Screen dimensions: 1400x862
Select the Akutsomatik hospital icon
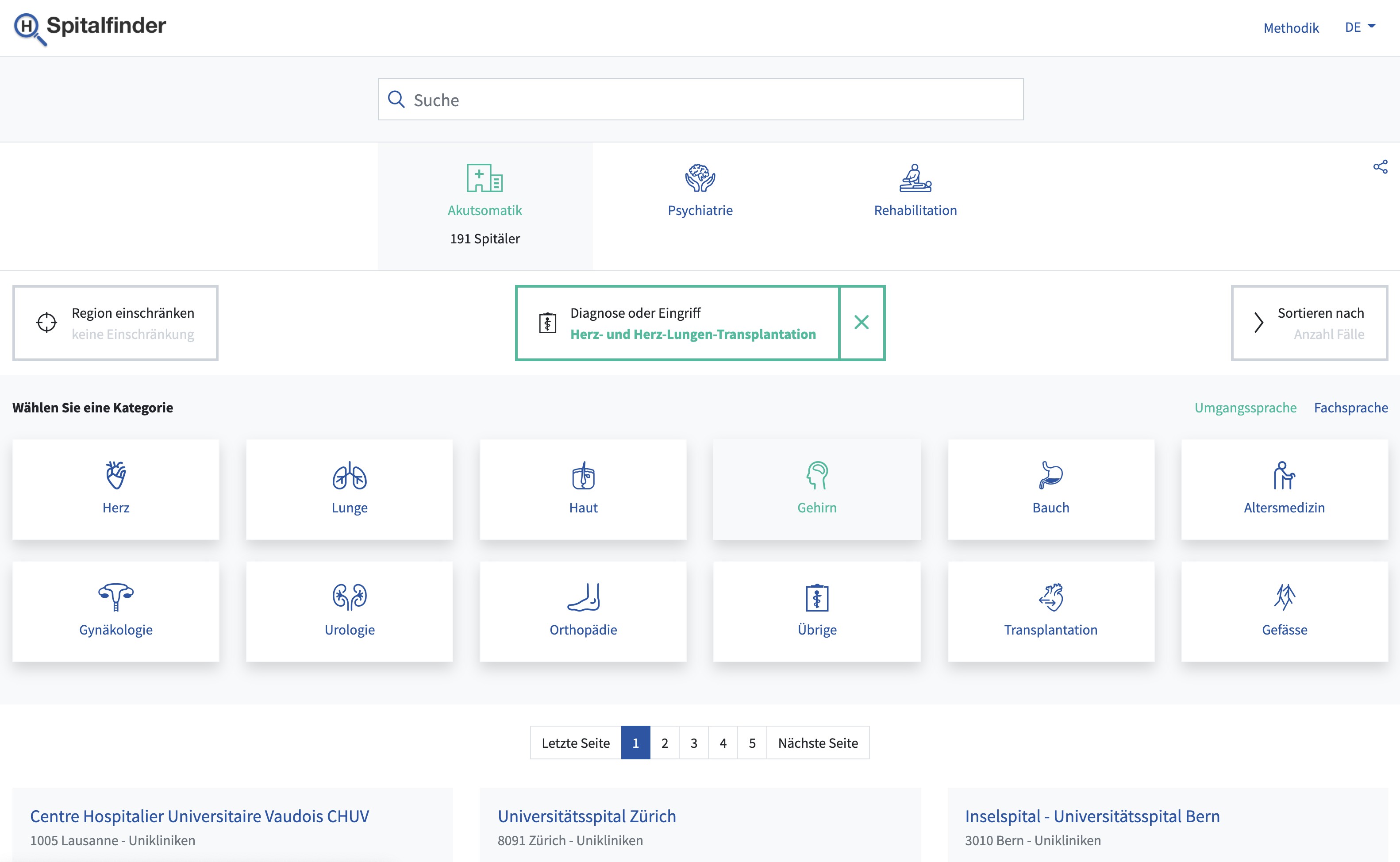click(x=485, y=178)
